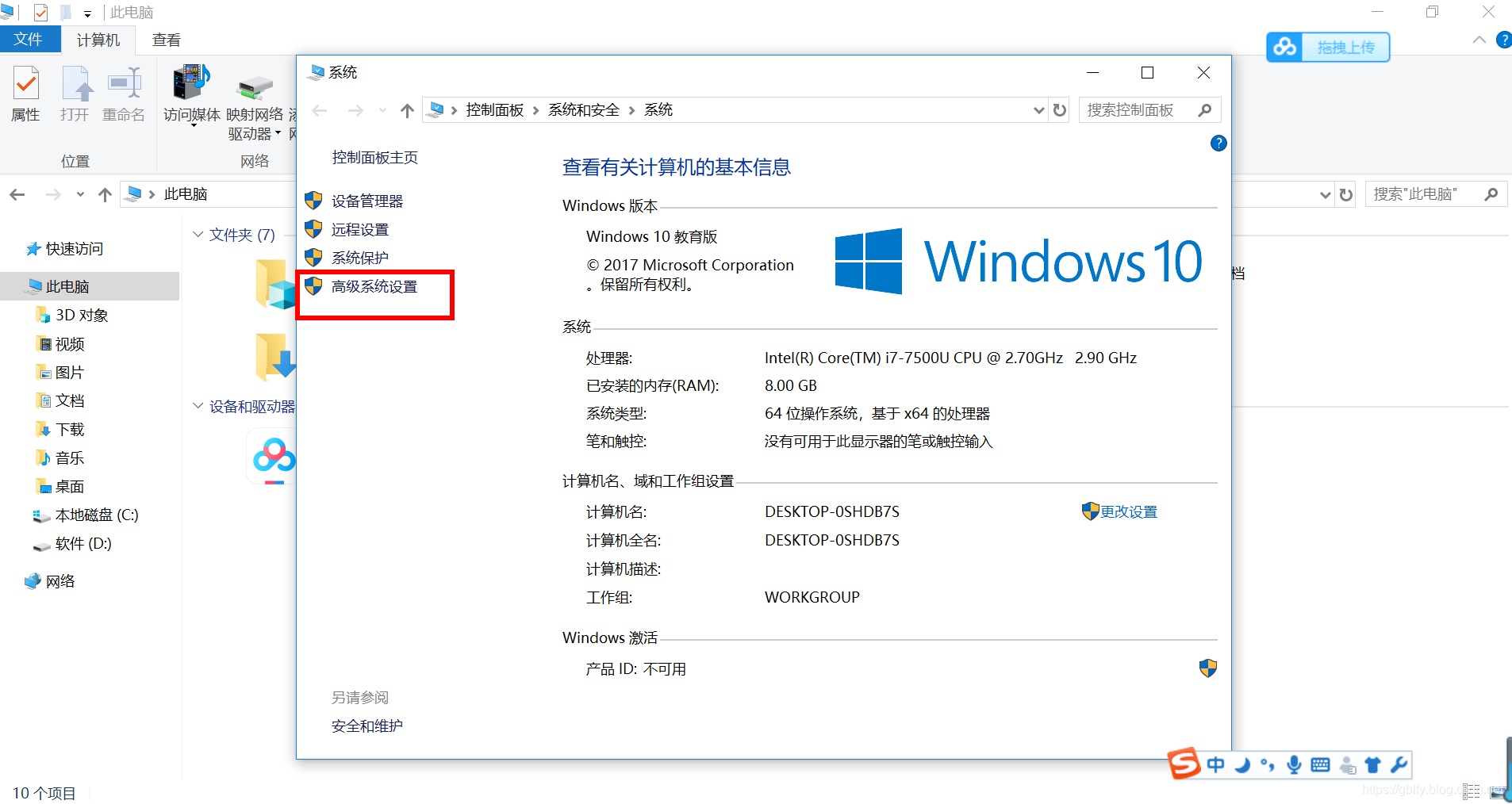Viewport: 1512px width, 804px height.
Task: Click Sogou input microphone icon
Action: 1294,764
